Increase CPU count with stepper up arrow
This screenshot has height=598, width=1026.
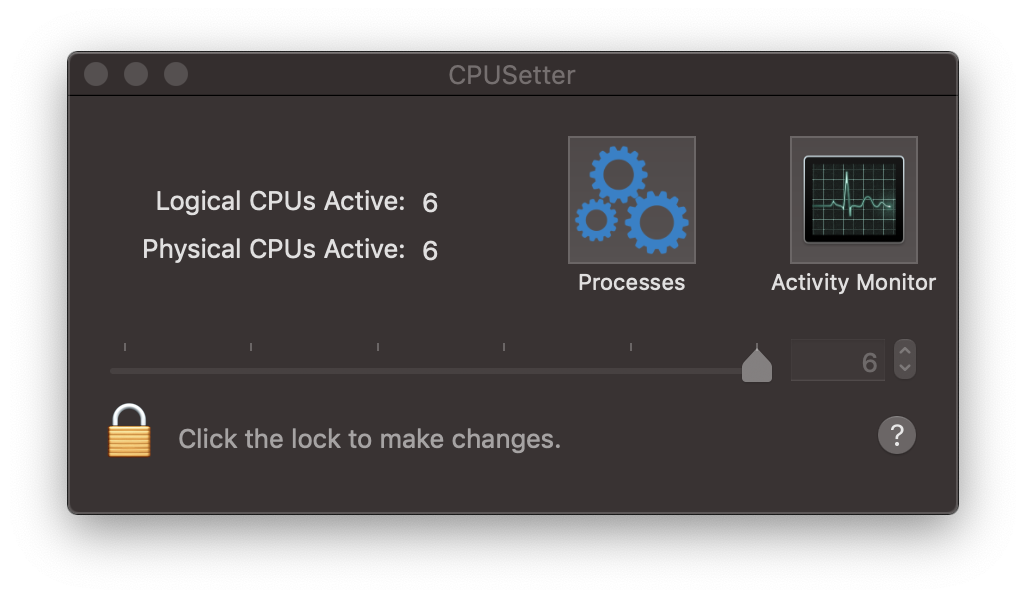[904, 350]
